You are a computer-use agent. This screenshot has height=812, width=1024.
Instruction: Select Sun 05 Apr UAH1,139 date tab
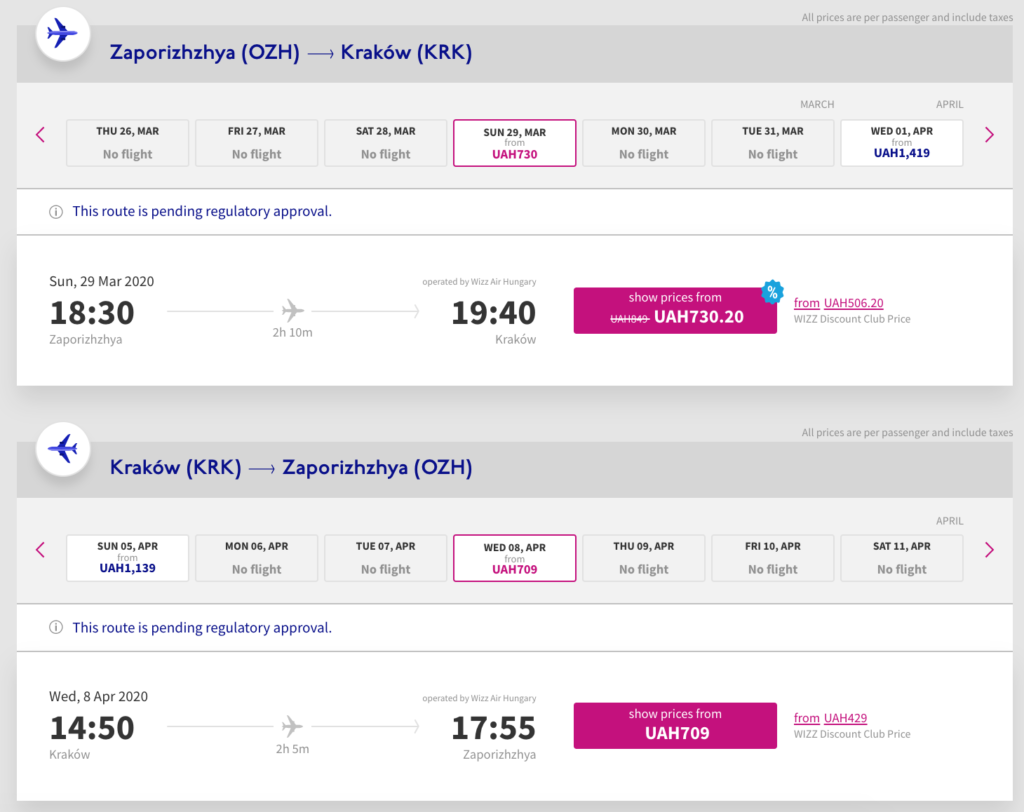coord(127,558)
